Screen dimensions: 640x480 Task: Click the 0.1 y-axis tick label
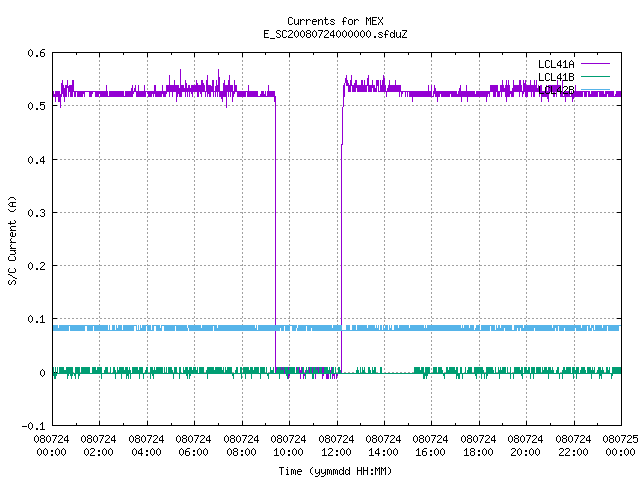pos(37,319)
